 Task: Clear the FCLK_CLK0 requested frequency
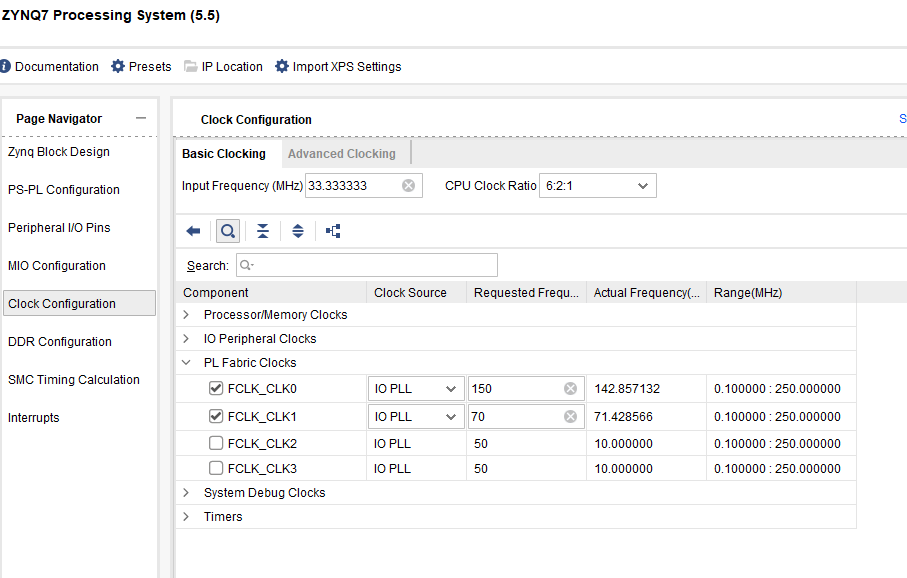pos(570,389)
